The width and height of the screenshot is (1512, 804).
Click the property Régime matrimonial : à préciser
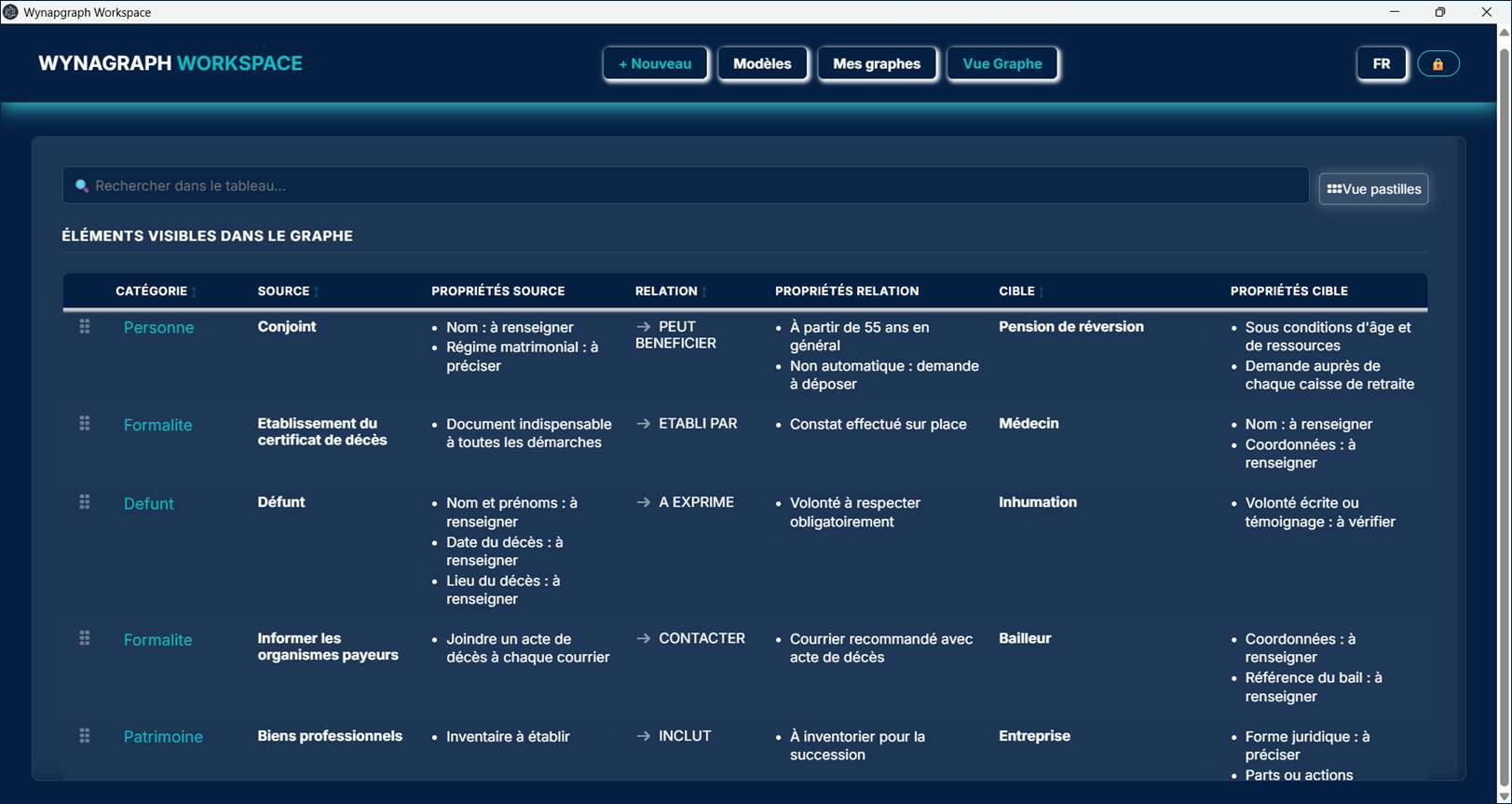click(x=523, y=357)
